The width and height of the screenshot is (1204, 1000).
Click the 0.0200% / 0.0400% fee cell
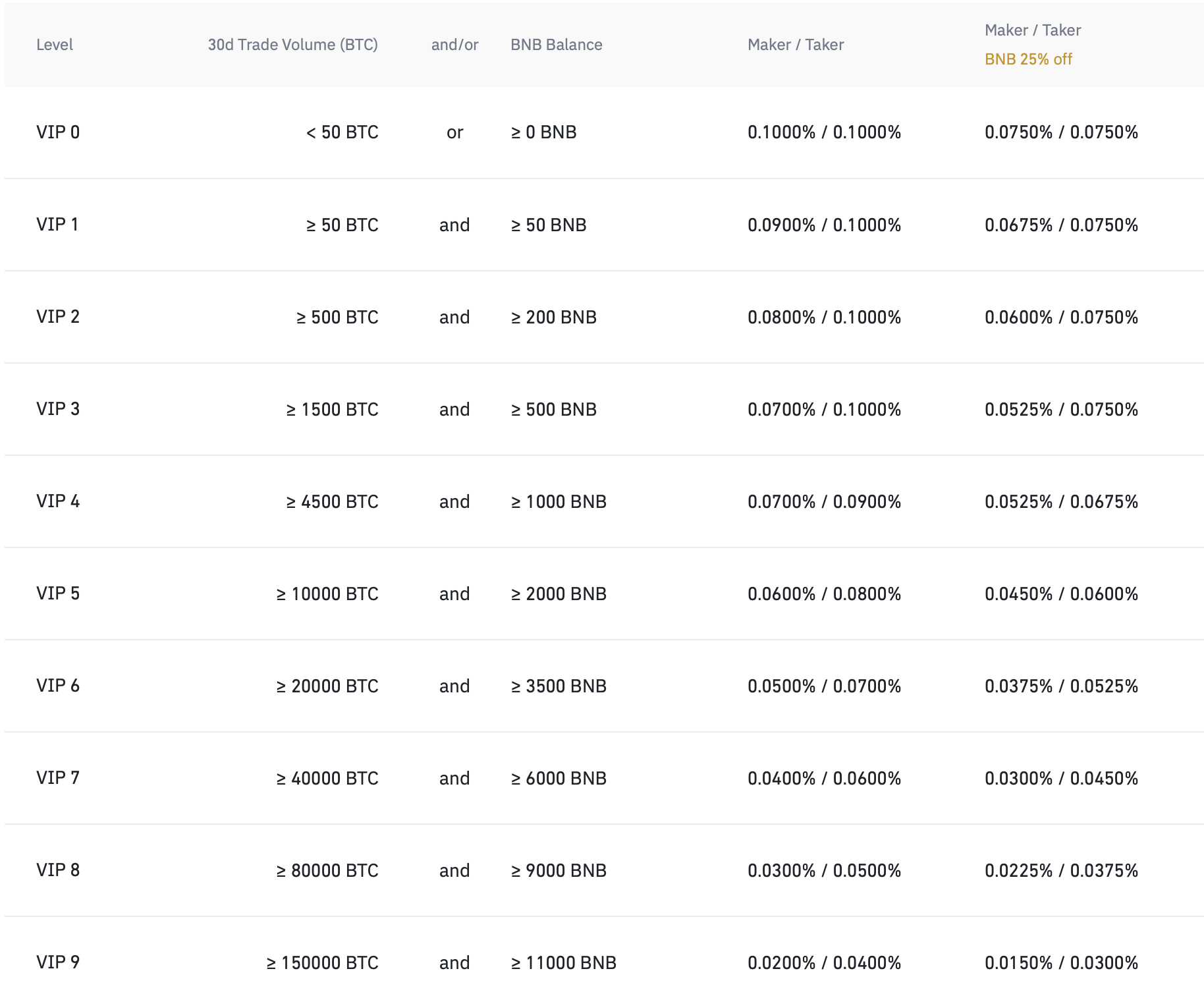point(825,963)
